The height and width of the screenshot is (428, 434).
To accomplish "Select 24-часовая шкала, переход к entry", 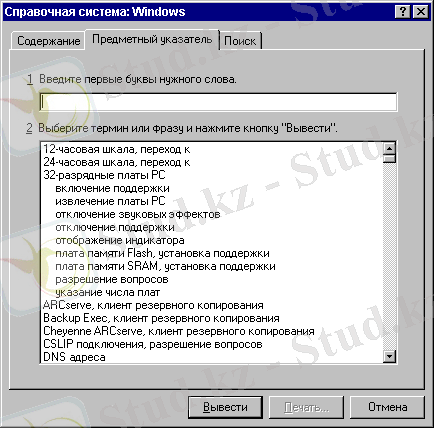I will 117,162.
